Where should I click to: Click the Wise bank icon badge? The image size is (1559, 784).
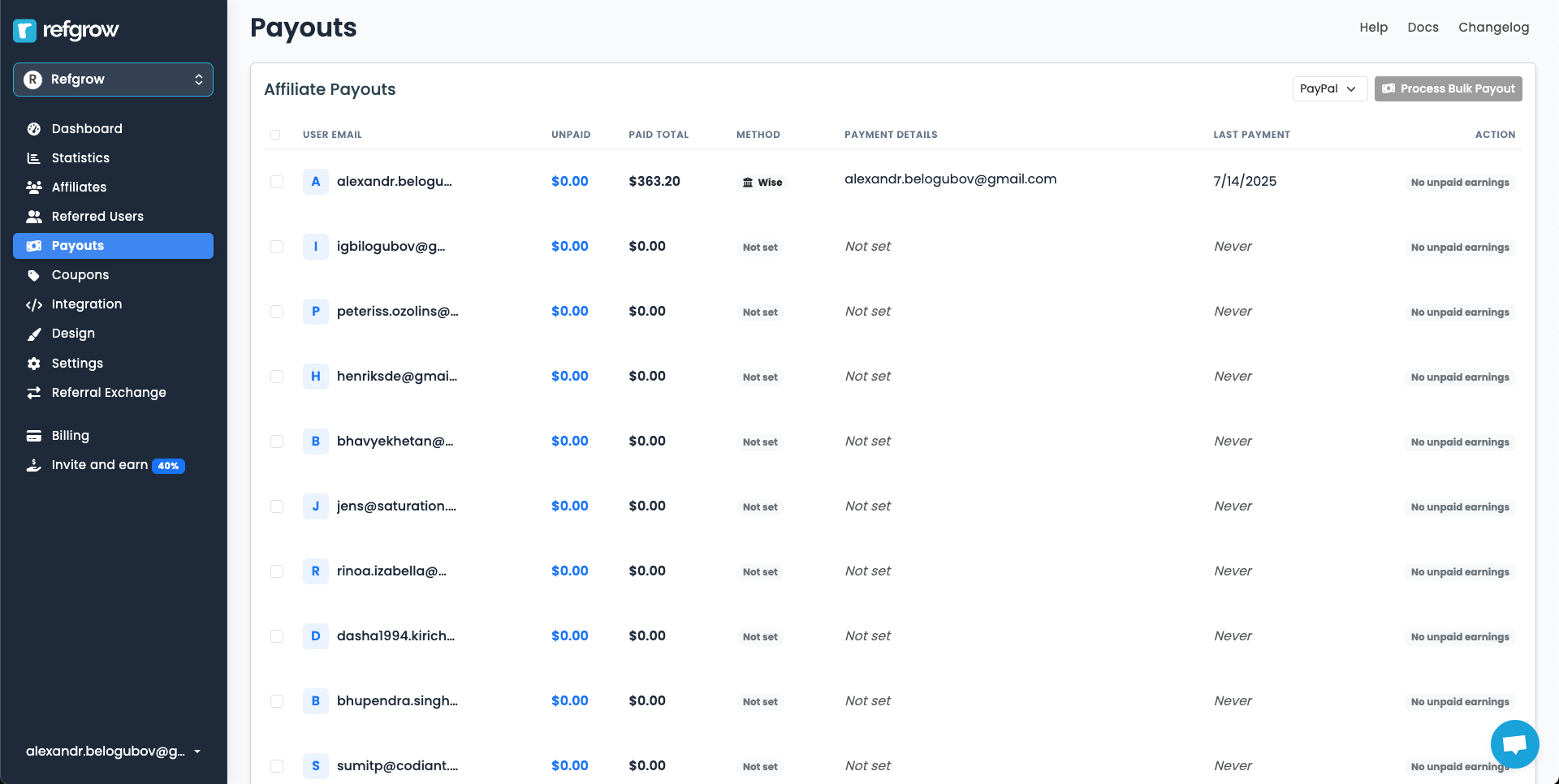762,183
